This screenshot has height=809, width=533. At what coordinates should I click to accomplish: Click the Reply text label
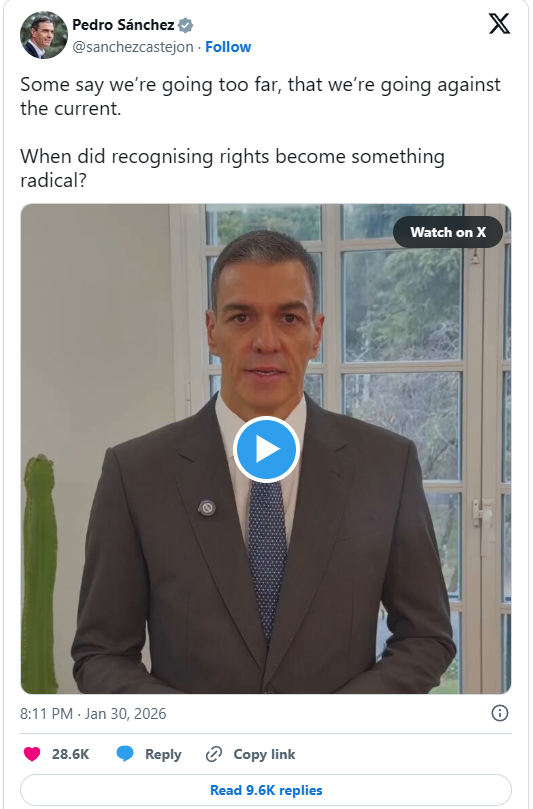pyautogui.click(x=163, y=754)
